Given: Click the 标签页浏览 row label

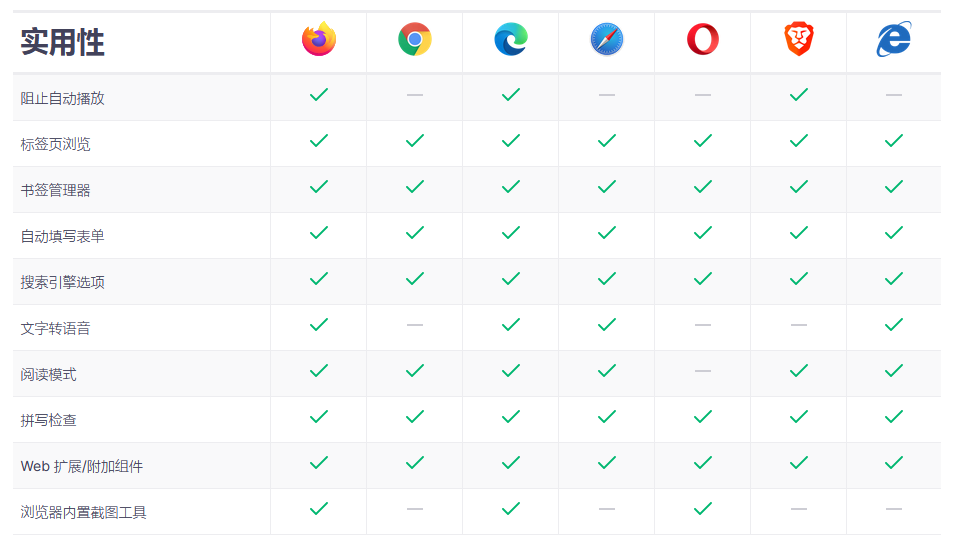Looking at the screenshot, I should tap(56, 144).
